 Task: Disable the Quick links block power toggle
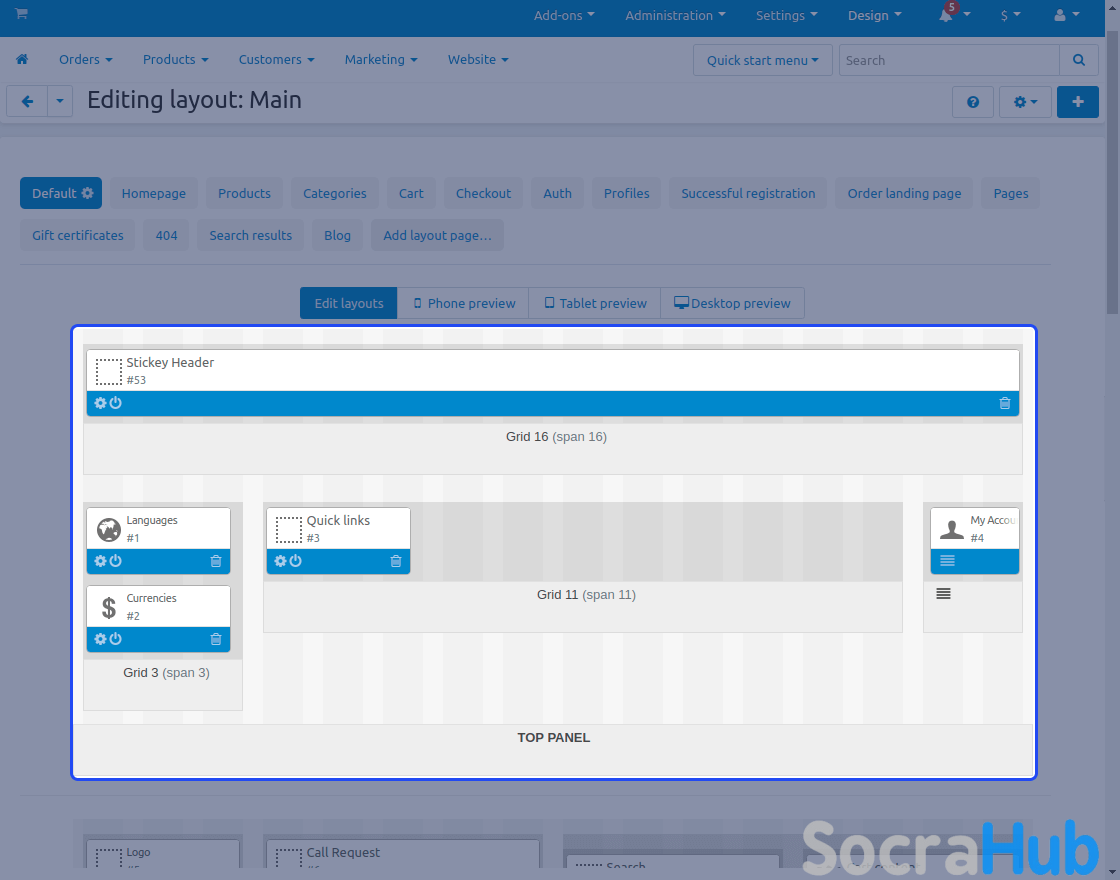[296, 561]
